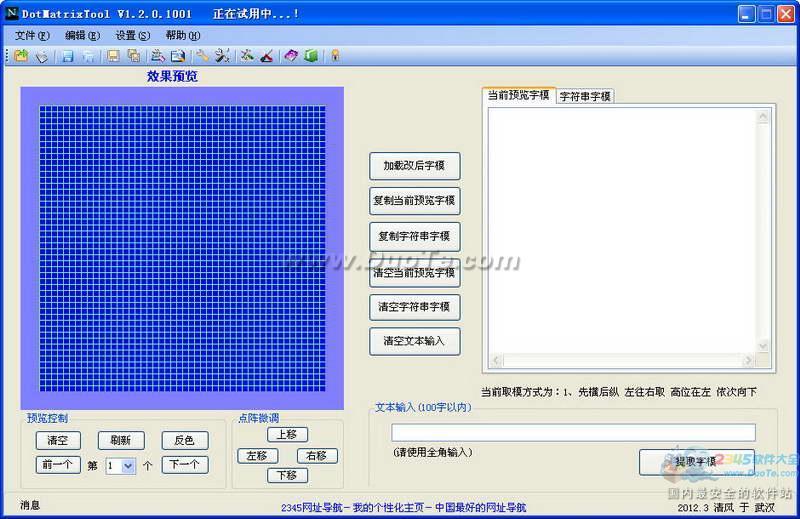The height and width of the screenshot is (519, 800).
Task: Click the open file folder toolbar icon
Action: click(21, 56)
